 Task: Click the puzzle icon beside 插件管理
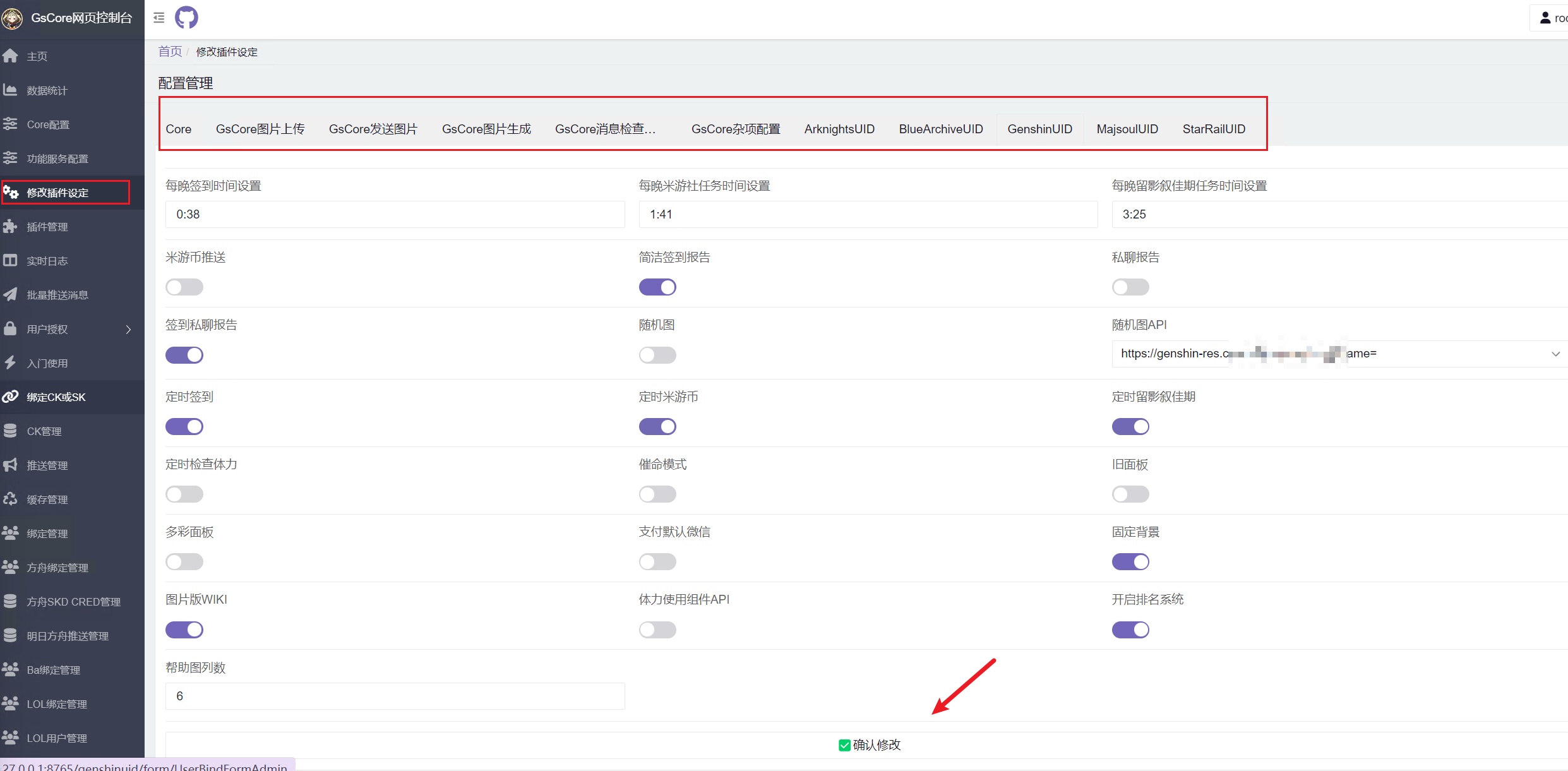point(10,227)
